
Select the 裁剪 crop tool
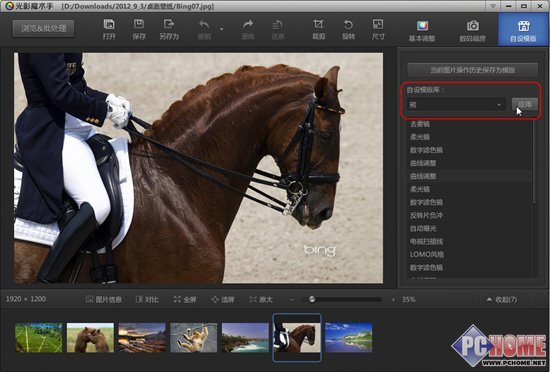318,29
